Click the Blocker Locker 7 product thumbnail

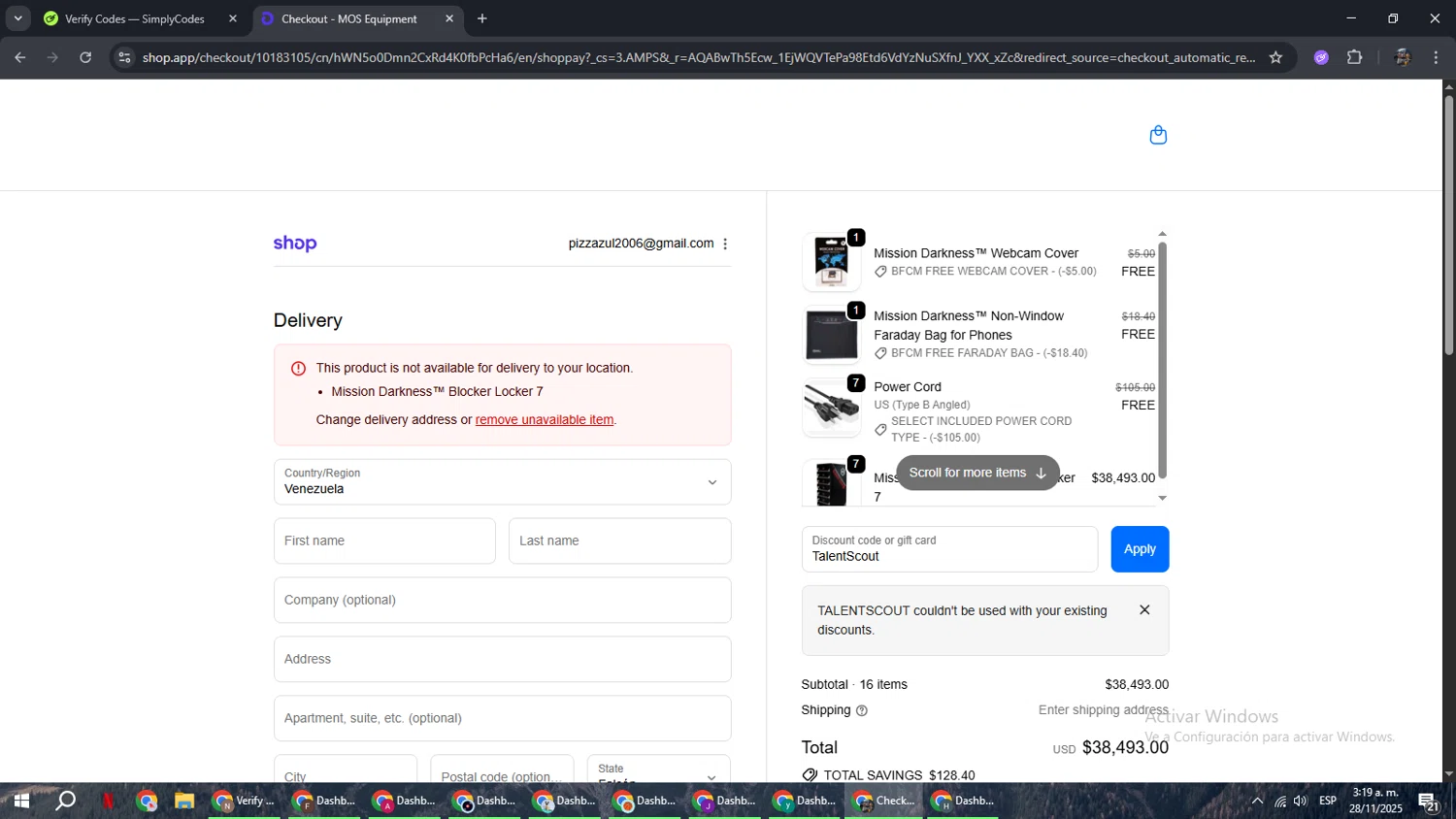[831, 482]
